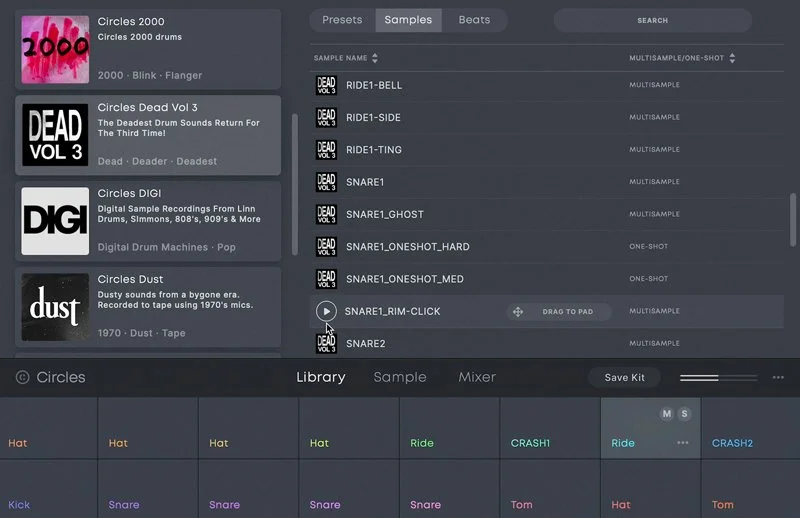
Task: Mute the selected Ride pad
Action: [x=666, y=414]
